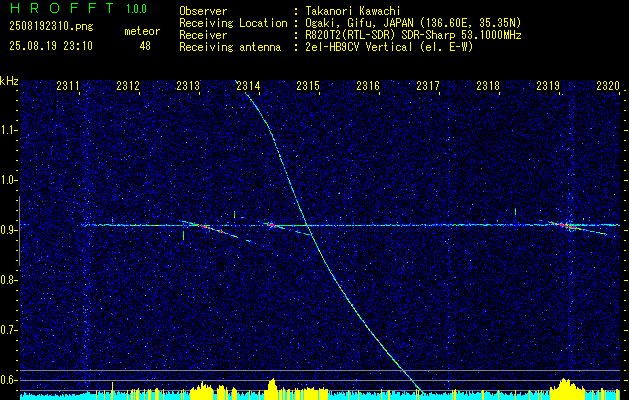Click the Receiver label

point(203,35)
